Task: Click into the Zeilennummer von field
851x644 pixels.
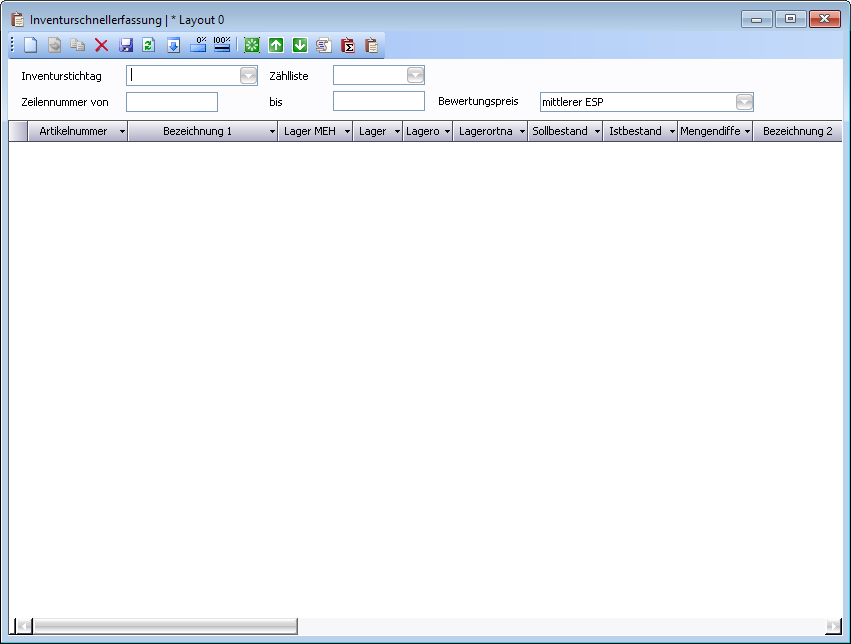Action: (x=172, y=102)
